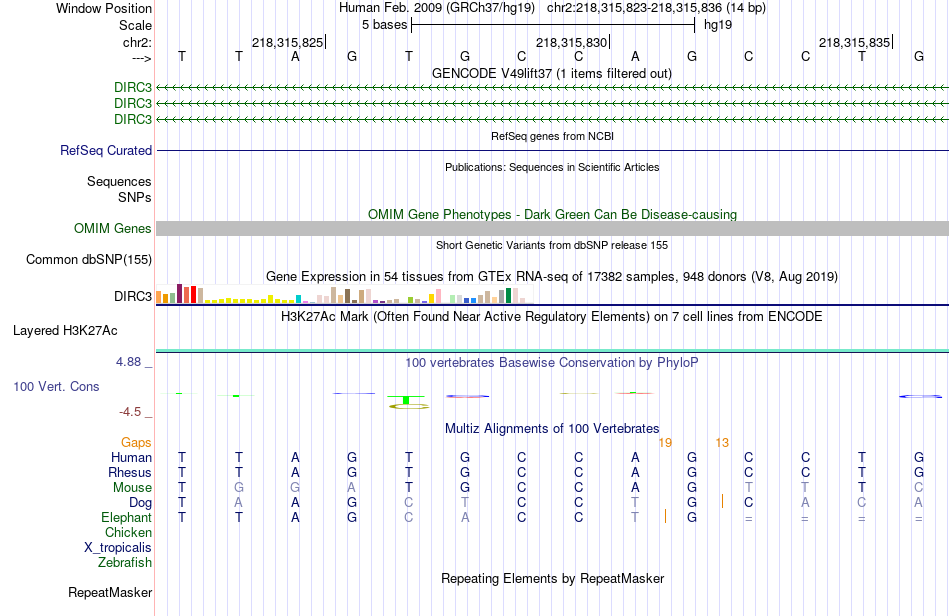This screenshot has height=616, width=950.
Task: Click the orange insertion marker in Dog row
Action: click(722, 502)
